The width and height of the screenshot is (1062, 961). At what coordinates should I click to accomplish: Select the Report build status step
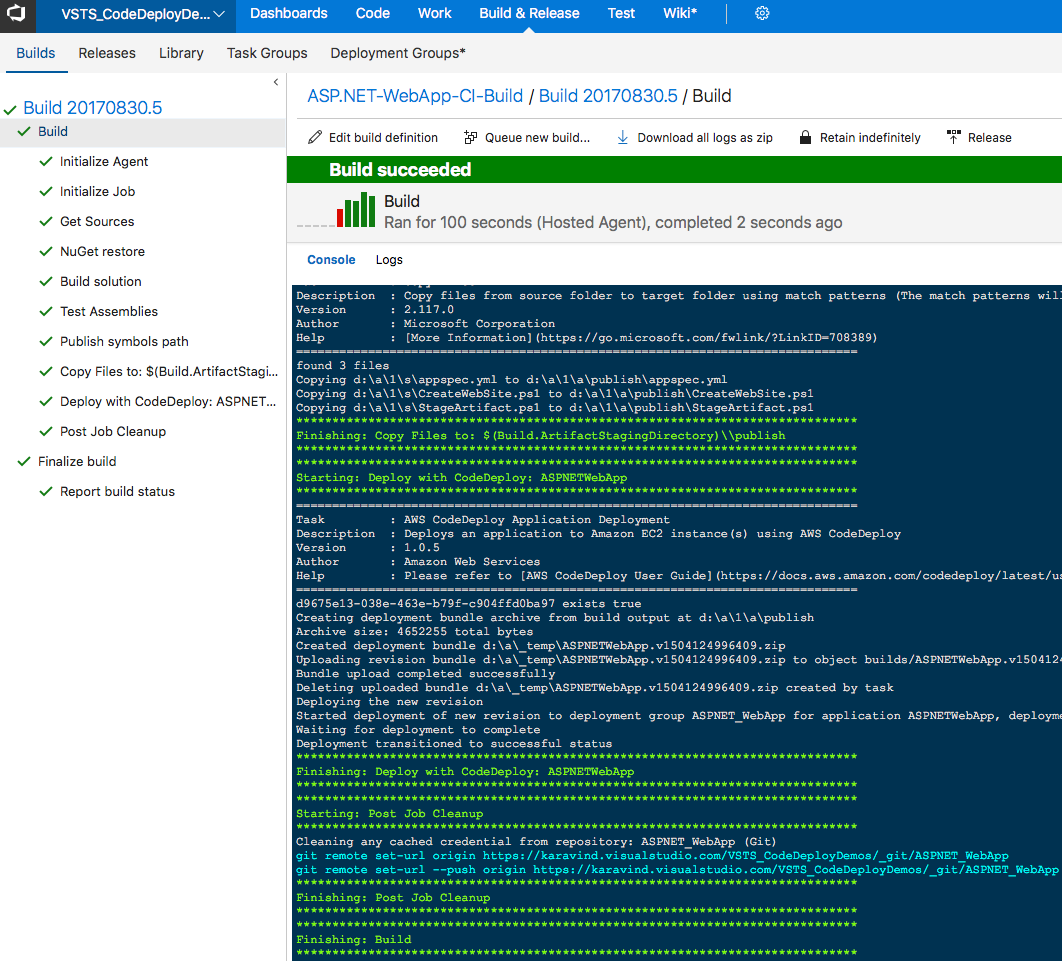coord(117,492)
